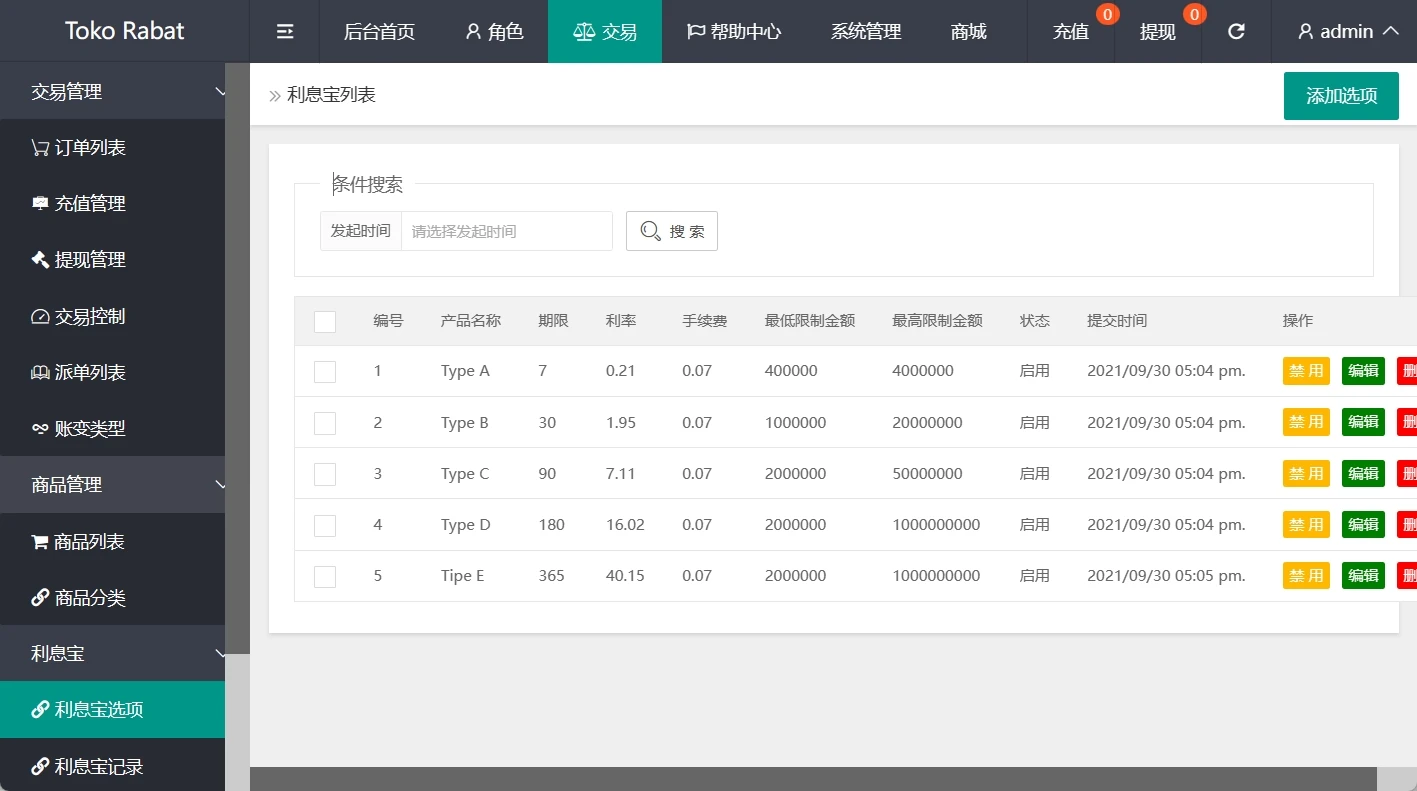
Task: Toggle the sidebar with the hamburger icon
Action: [284, 31]
